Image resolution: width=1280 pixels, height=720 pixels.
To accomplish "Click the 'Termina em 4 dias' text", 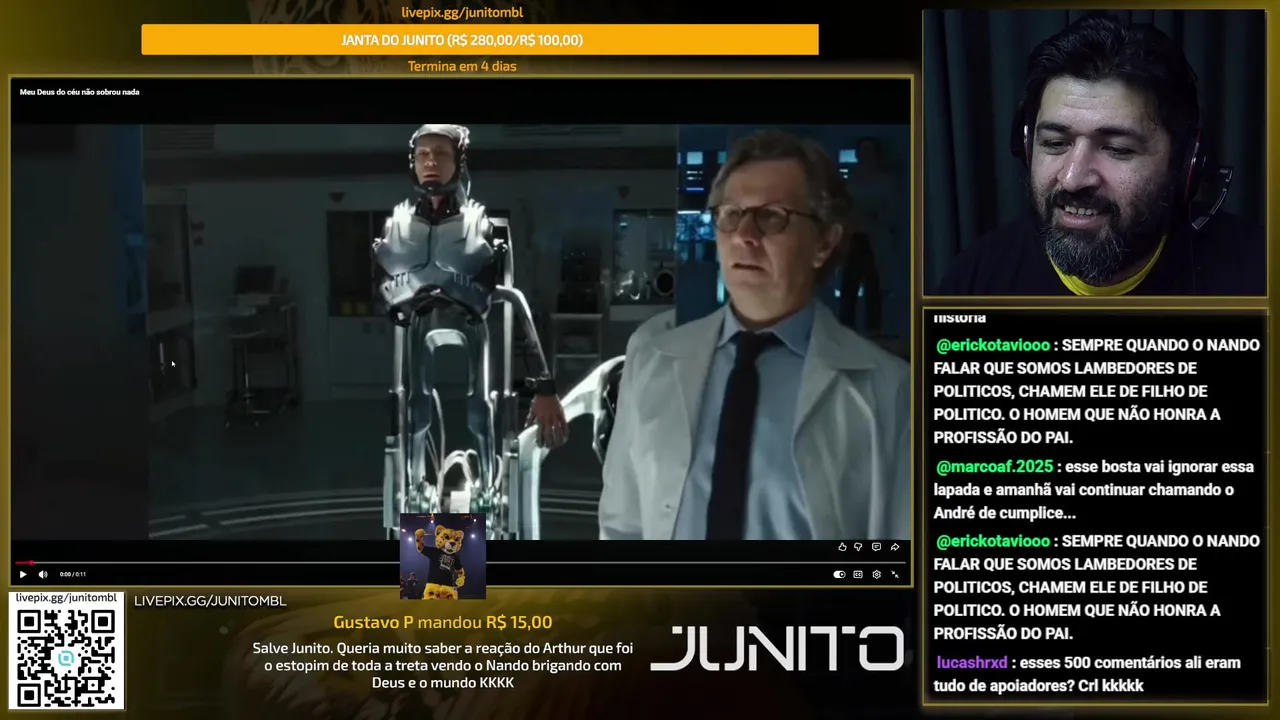I will pos(462,66).
